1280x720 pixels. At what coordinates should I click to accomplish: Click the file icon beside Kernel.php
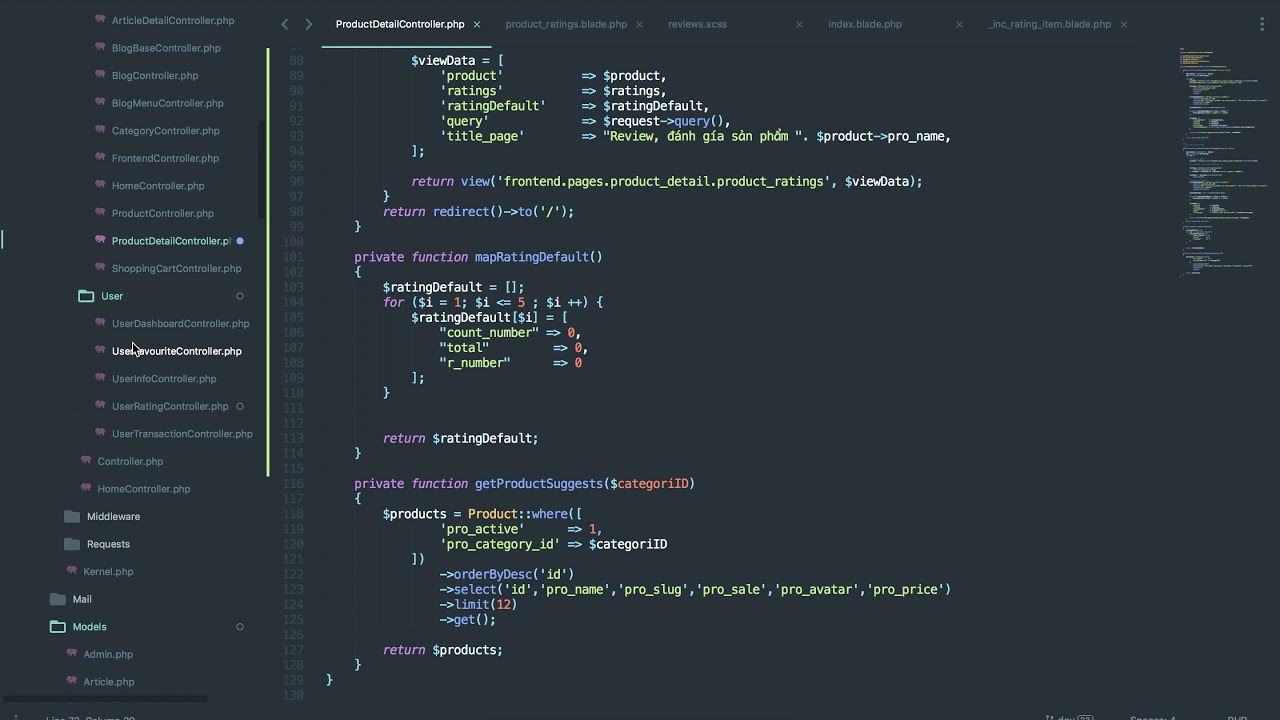point(72,571)
